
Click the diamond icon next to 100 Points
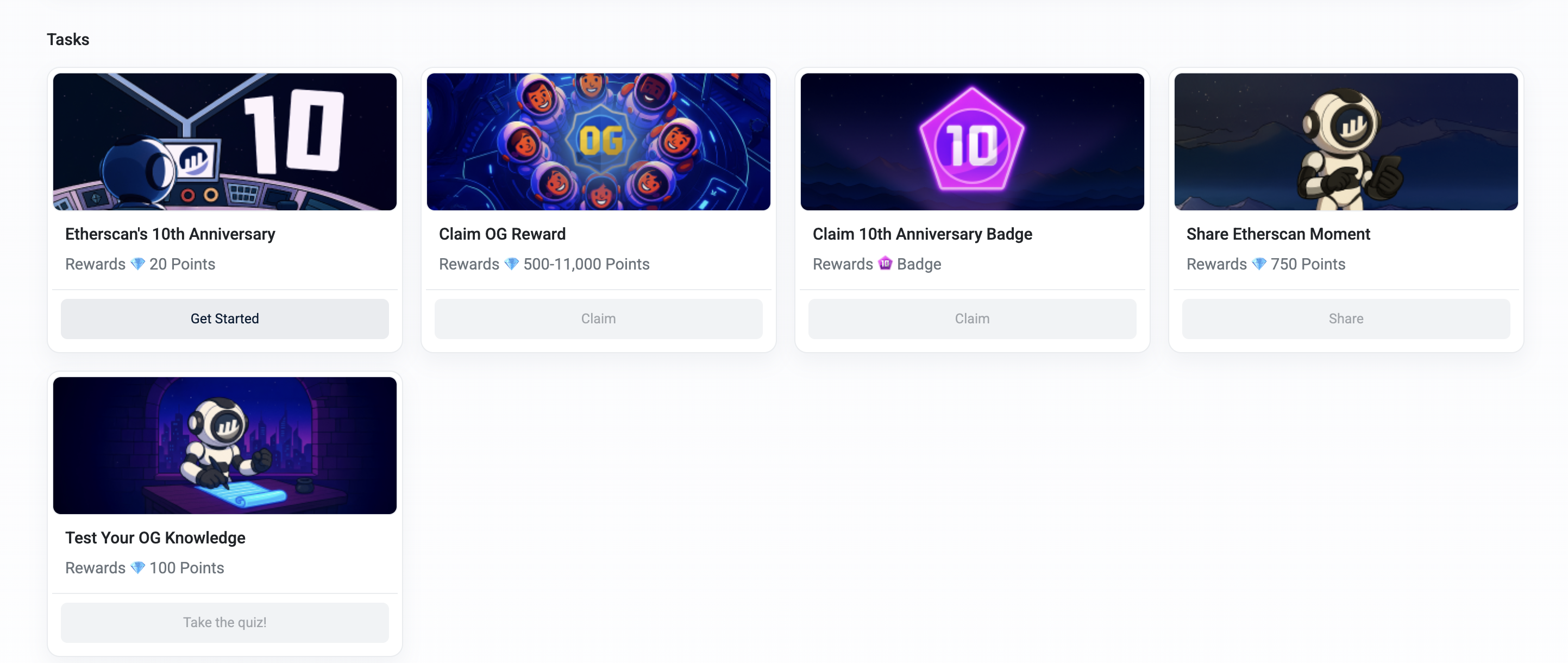137,567
